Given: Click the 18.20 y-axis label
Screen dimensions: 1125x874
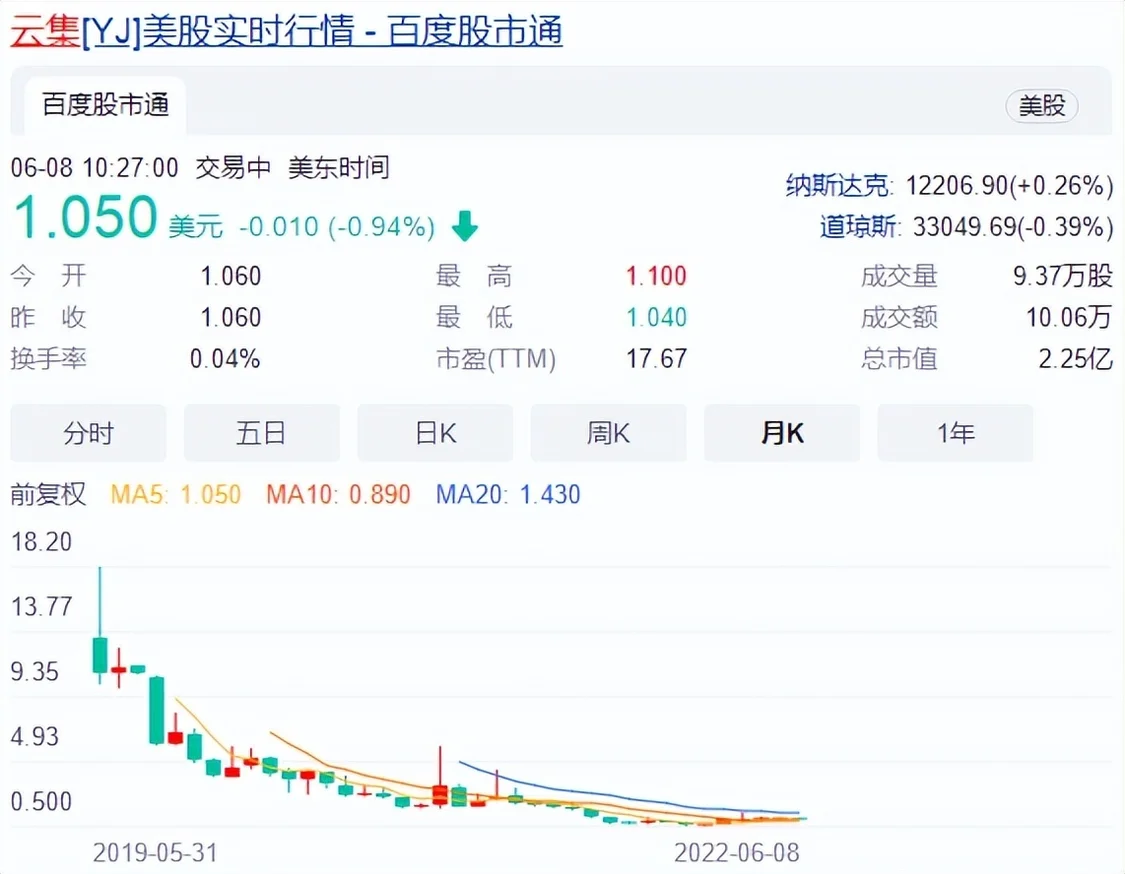Looking at the screenshot, I should coord(42,542).
